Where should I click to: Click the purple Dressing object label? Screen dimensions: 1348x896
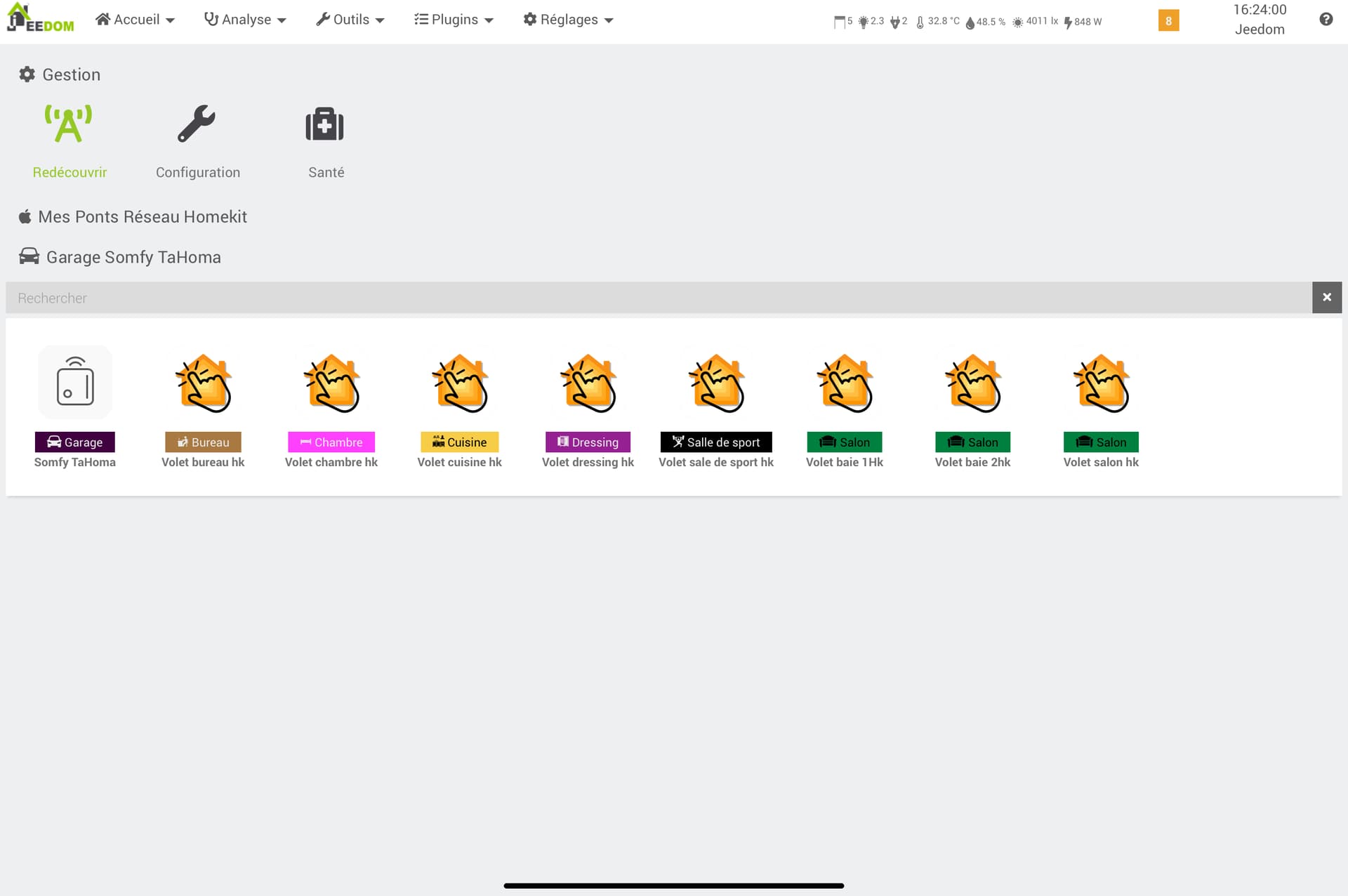coord(588,442)
